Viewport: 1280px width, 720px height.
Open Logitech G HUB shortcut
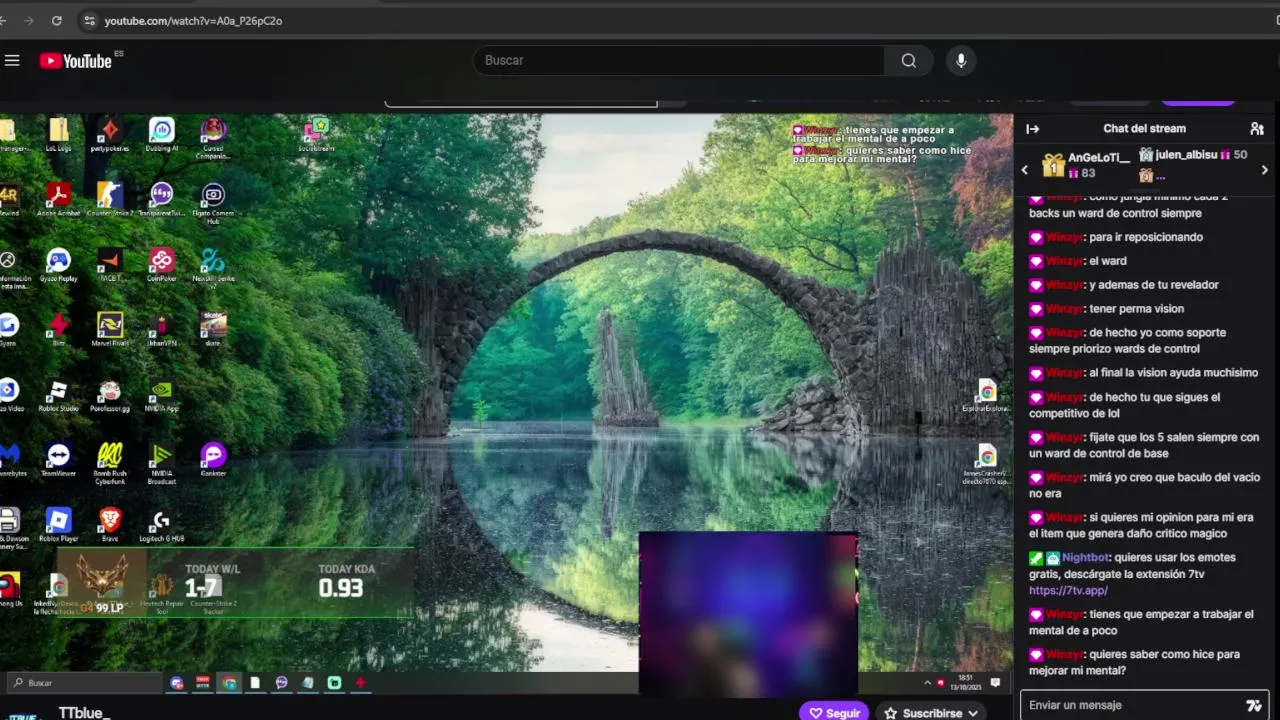[x=162, y=526]
